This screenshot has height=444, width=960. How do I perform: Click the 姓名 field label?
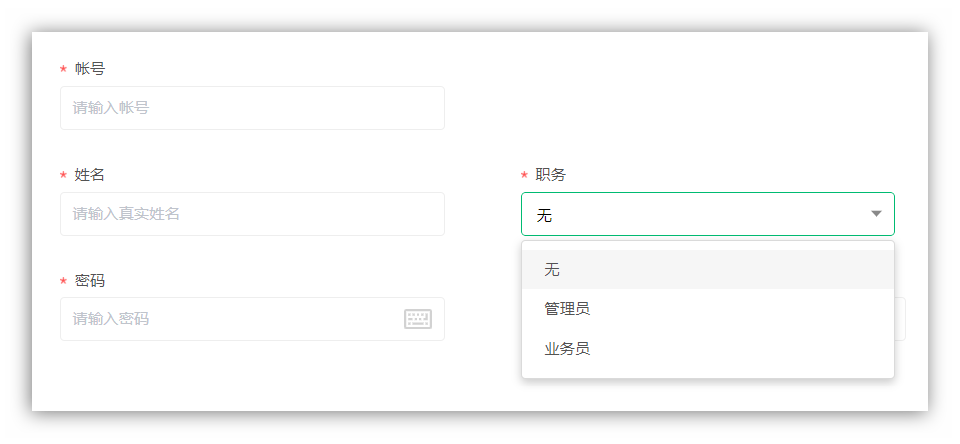coord(90,175)
